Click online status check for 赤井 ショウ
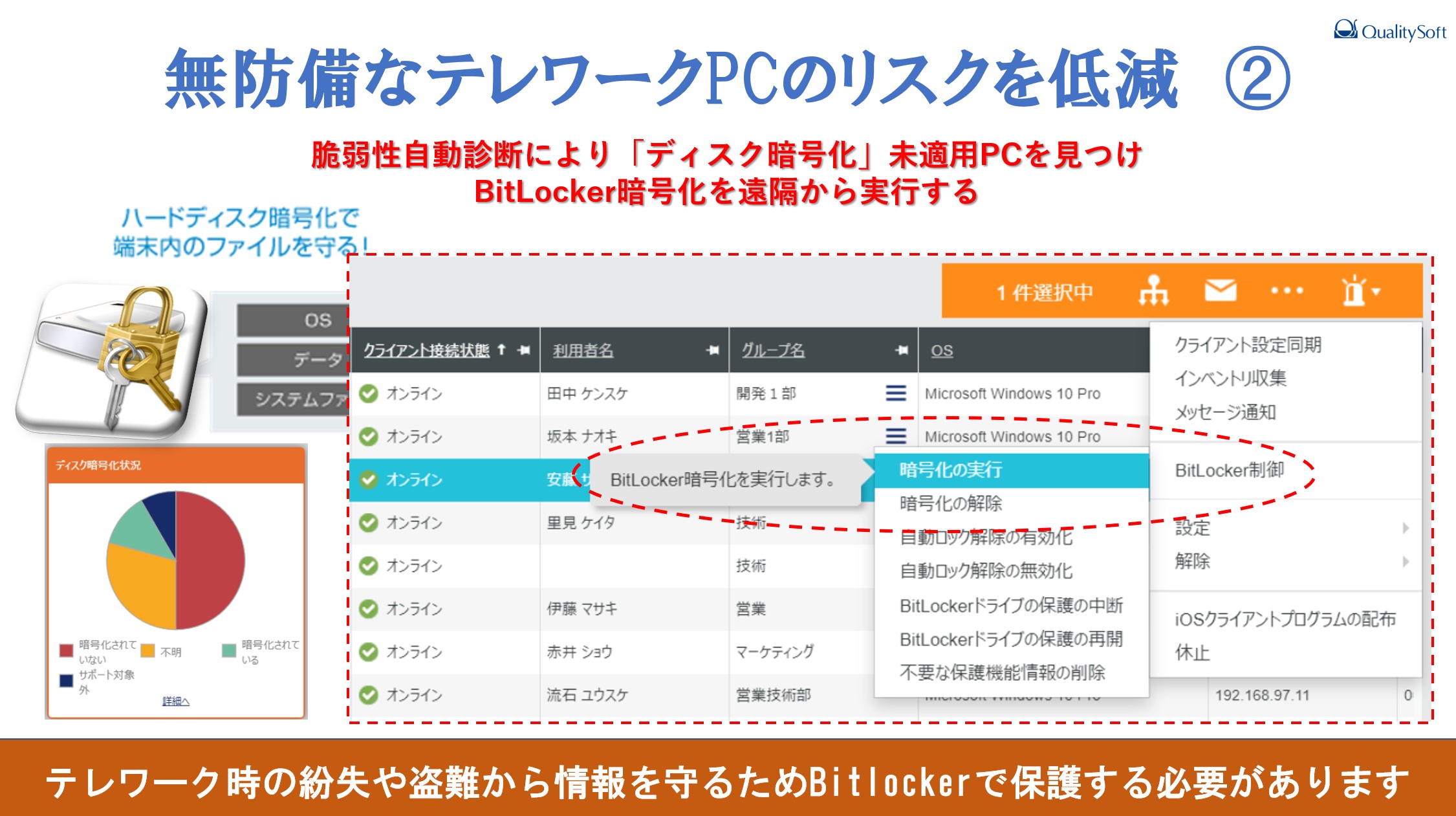 click(x=369, y=652)
